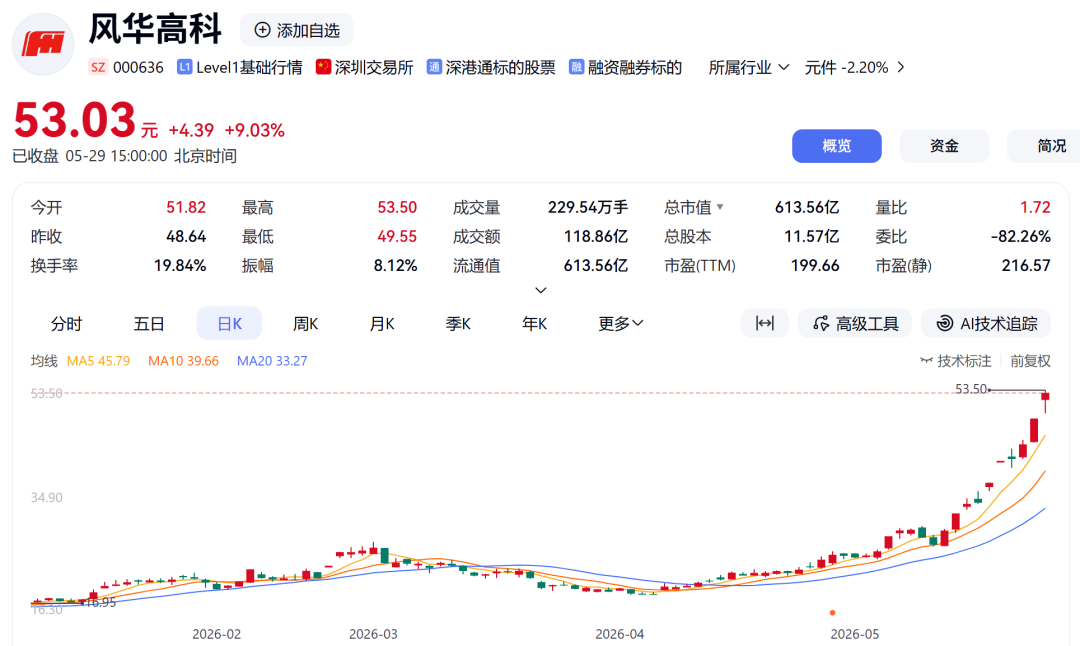The image size is (1080, 646).
Task: Toggle 技术标注 chart annotations
Action: [x=956, y=360]
